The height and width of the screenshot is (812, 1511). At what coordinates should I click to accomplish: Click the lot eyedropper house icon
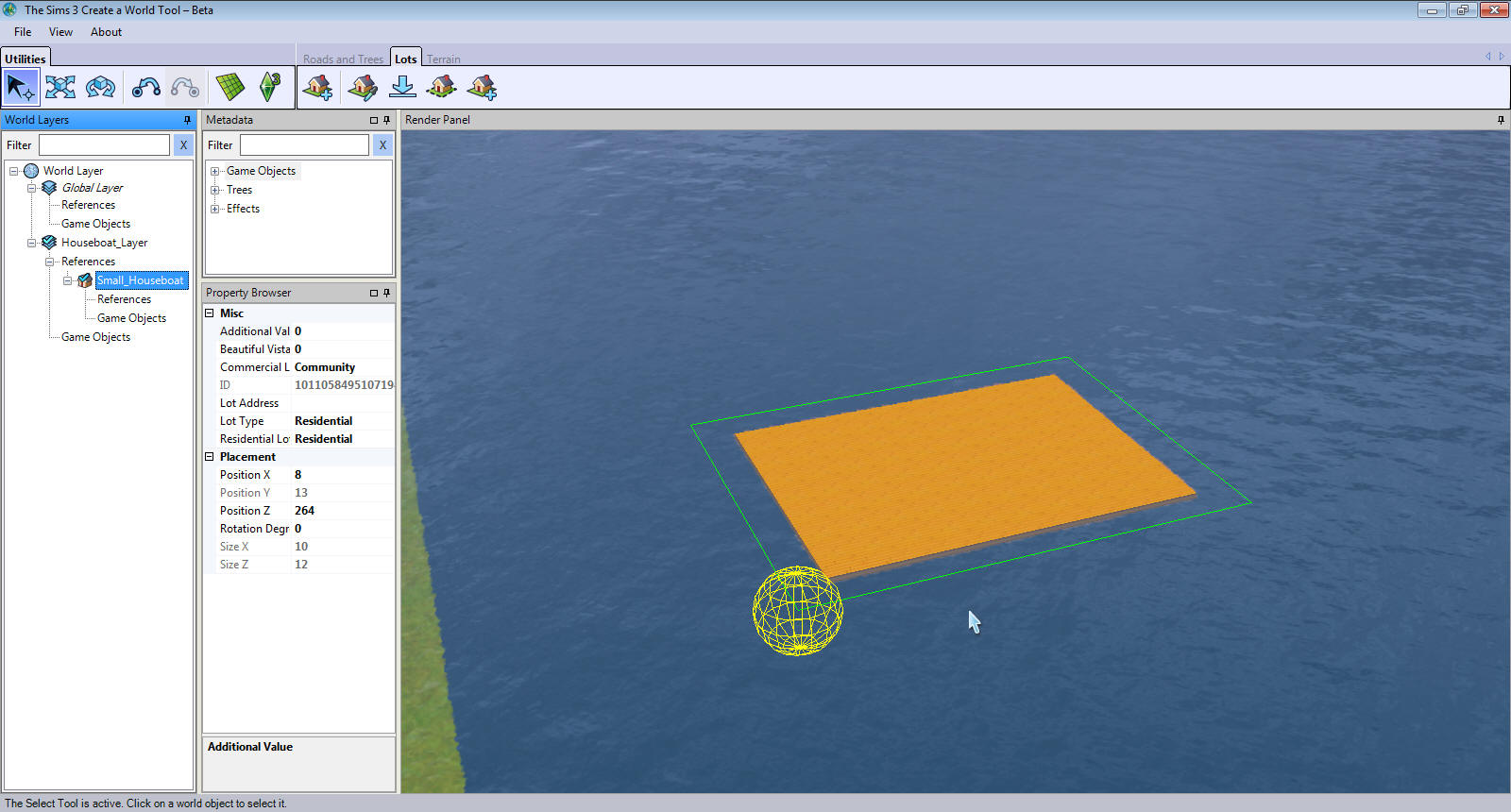point(362,88)
